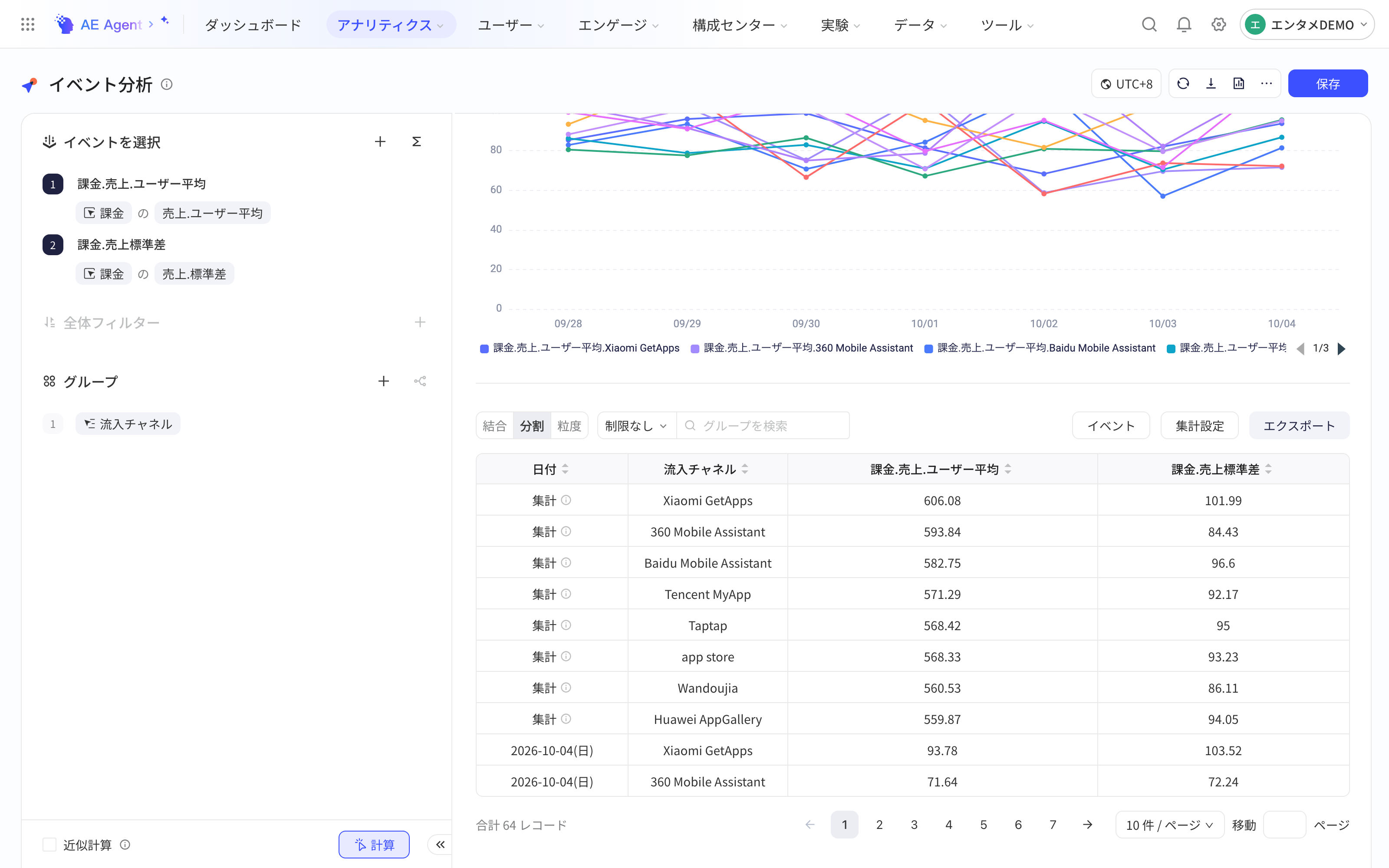1389x868 pixels.
Task: Open the 実験 menu
Action: [x=840, y=25]
